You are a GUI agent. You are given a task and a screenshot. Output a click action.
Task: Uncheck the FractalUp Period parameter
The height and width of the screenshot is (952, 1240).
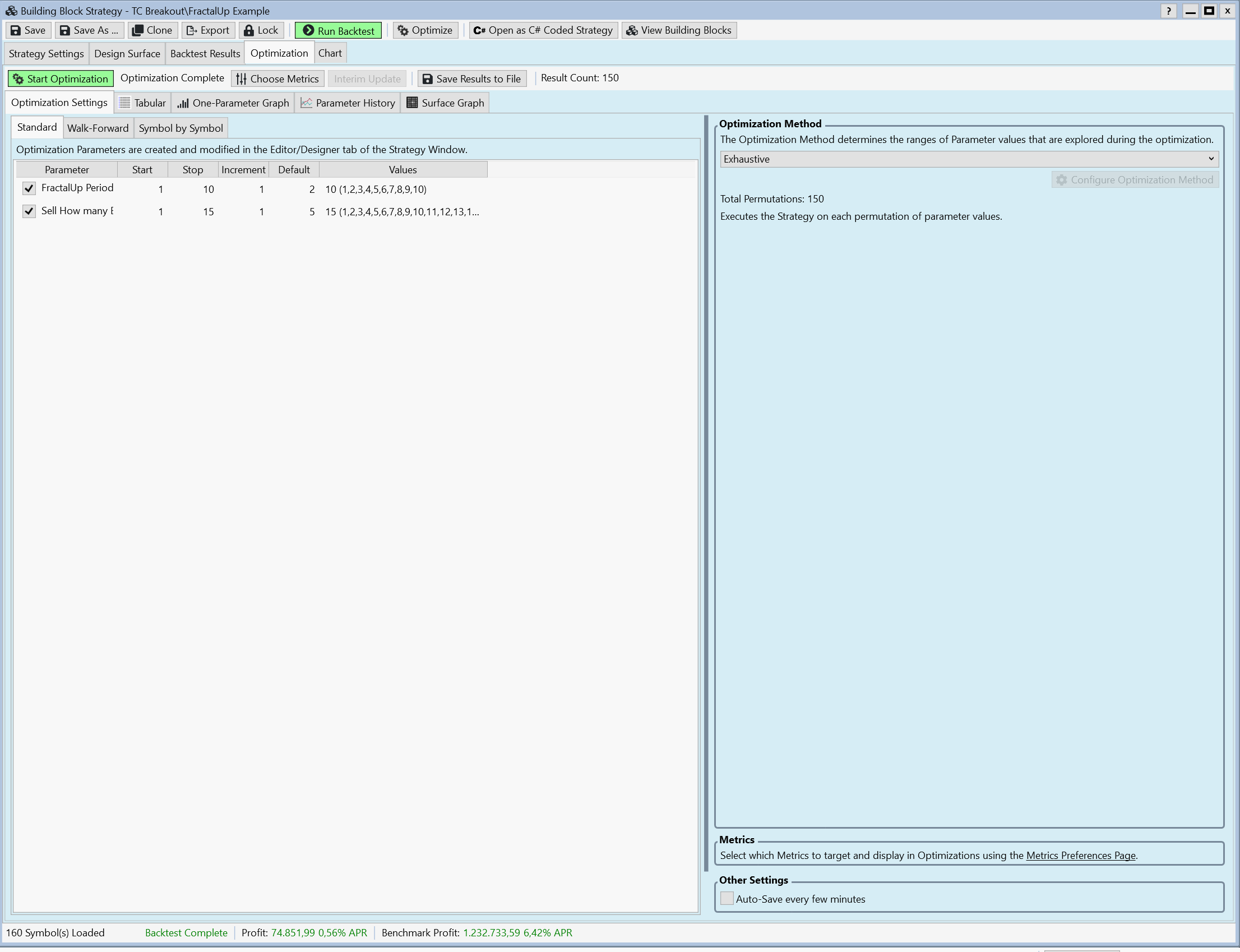point(29,188)
